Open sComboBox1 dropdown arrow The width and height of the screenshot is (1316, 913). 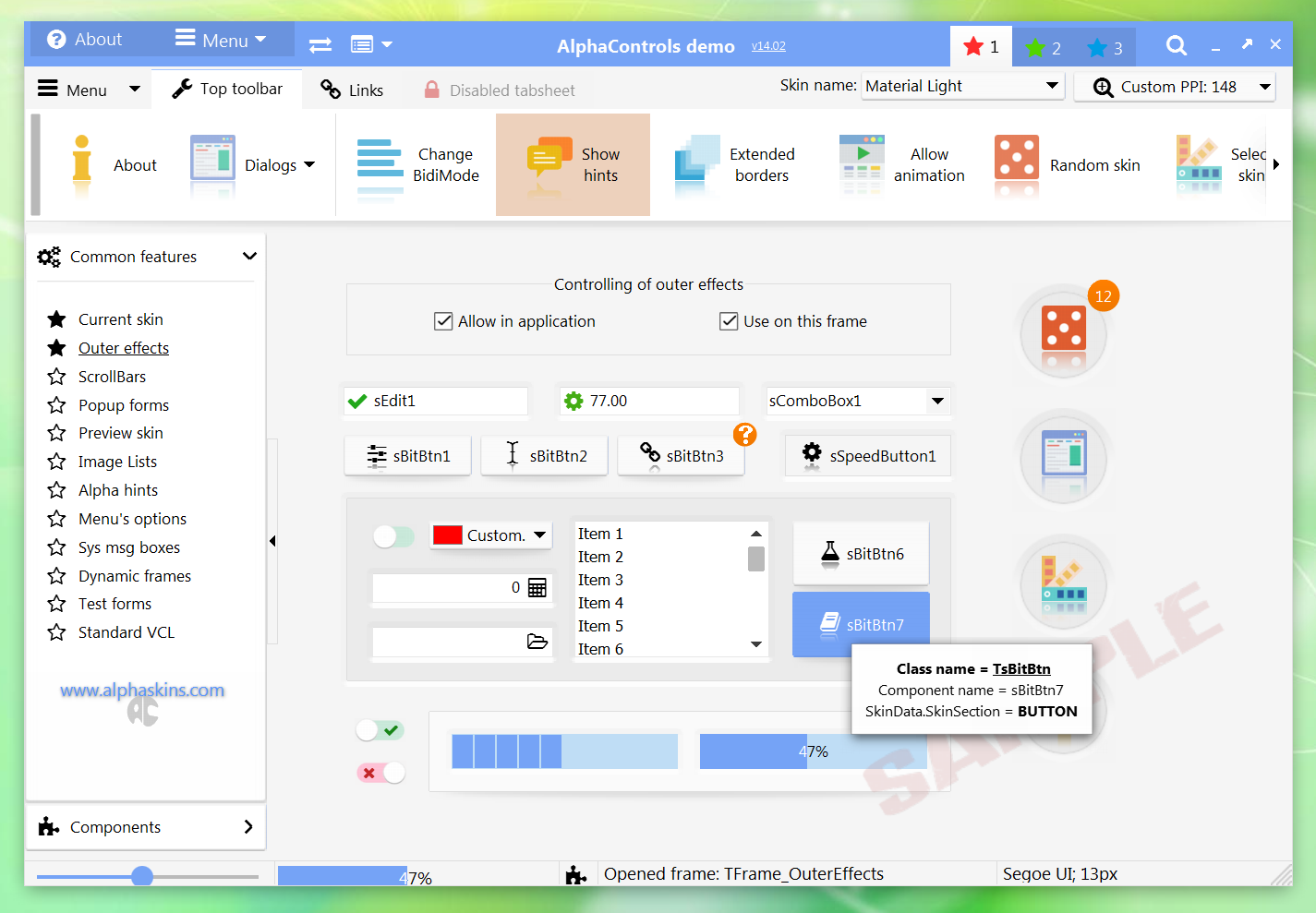938,401
